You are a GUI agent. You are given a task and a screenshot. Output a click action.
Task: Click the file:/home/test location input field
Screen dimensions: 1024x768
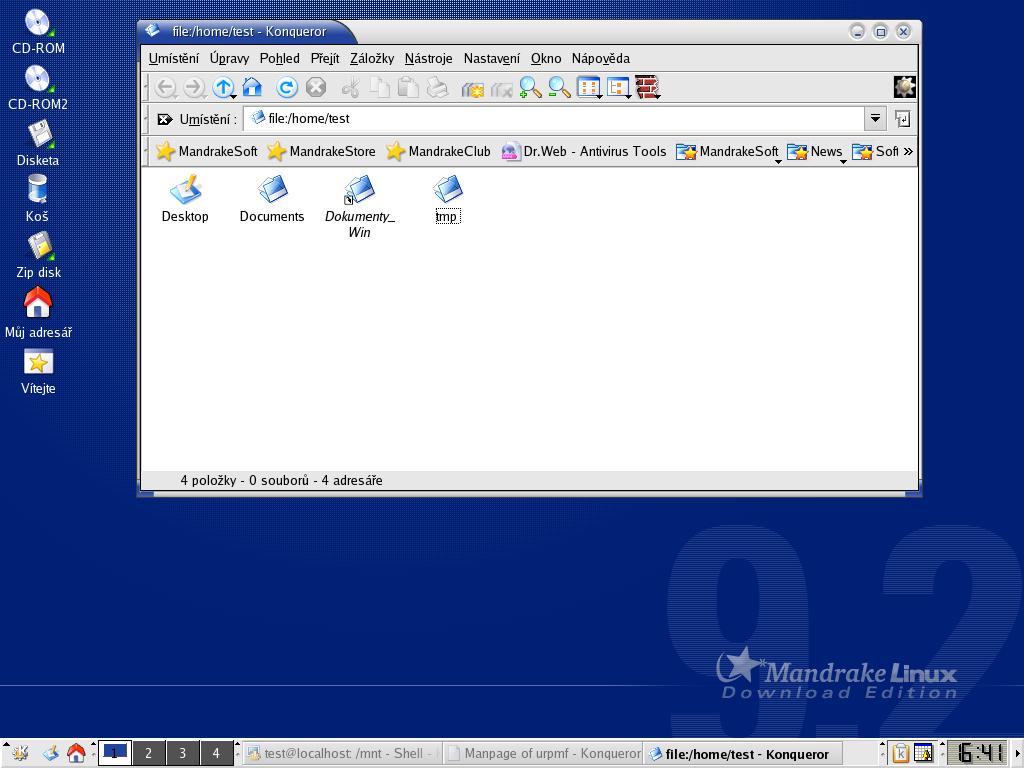[554, 119]
